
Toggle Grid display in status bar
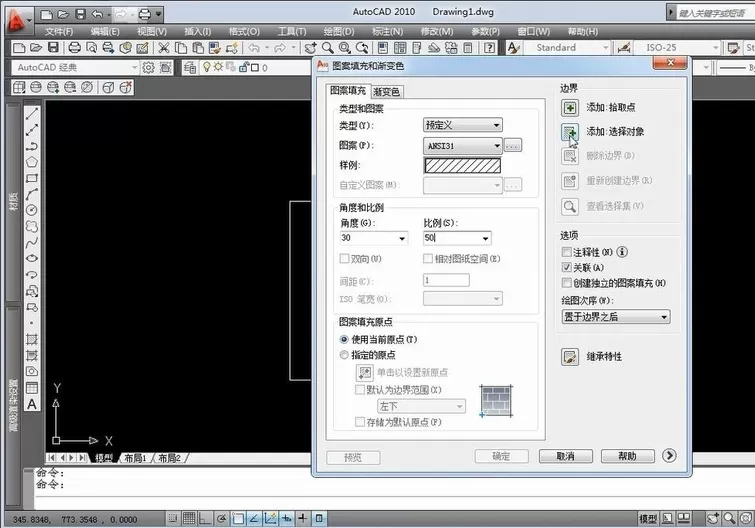(x=189, y=518)
